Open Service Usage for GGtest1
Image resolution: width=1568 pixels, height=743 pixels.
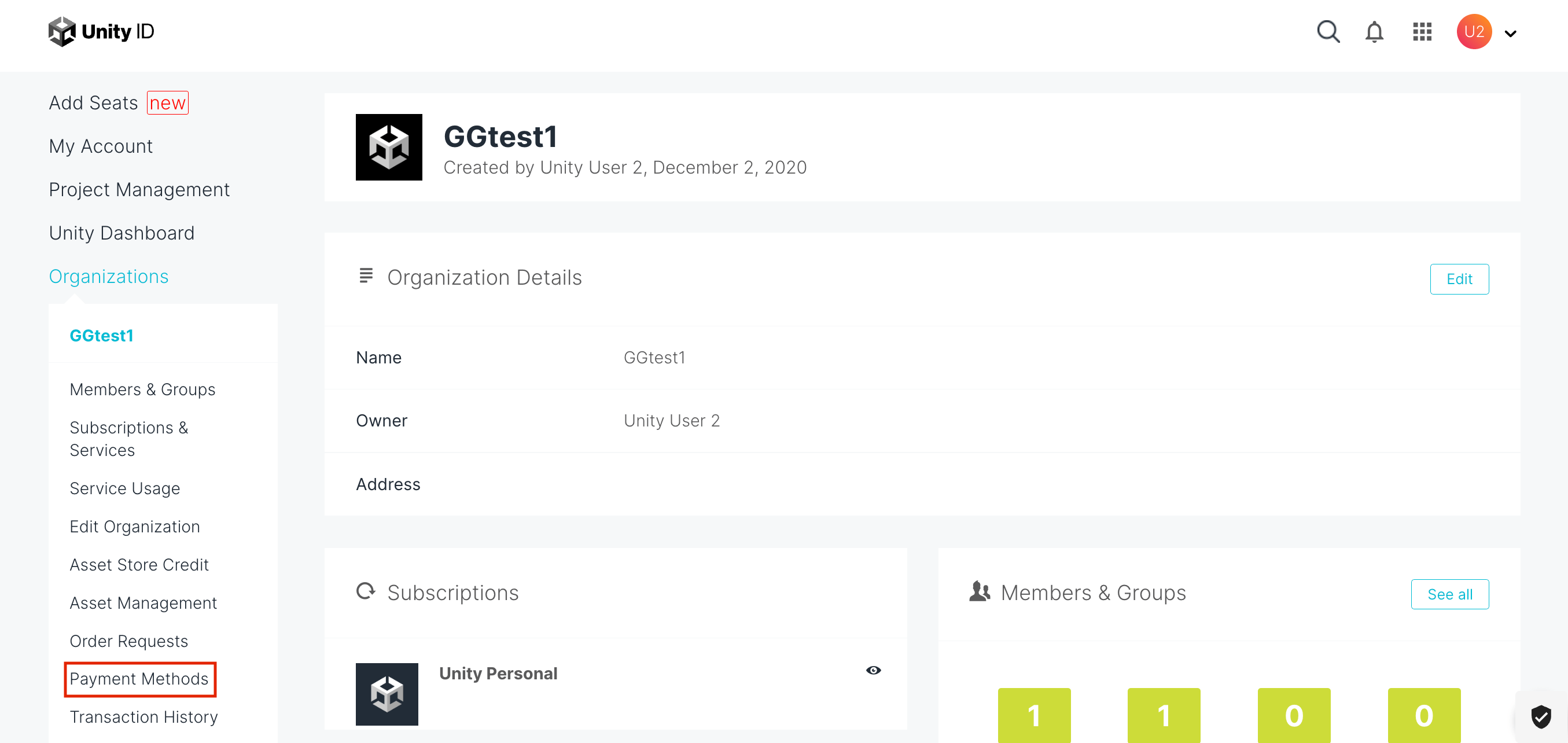125,487
